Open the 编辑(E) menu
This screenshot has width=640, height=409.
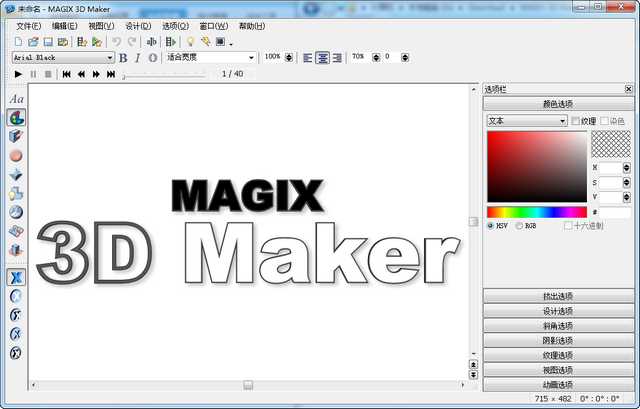coord(64,26)
